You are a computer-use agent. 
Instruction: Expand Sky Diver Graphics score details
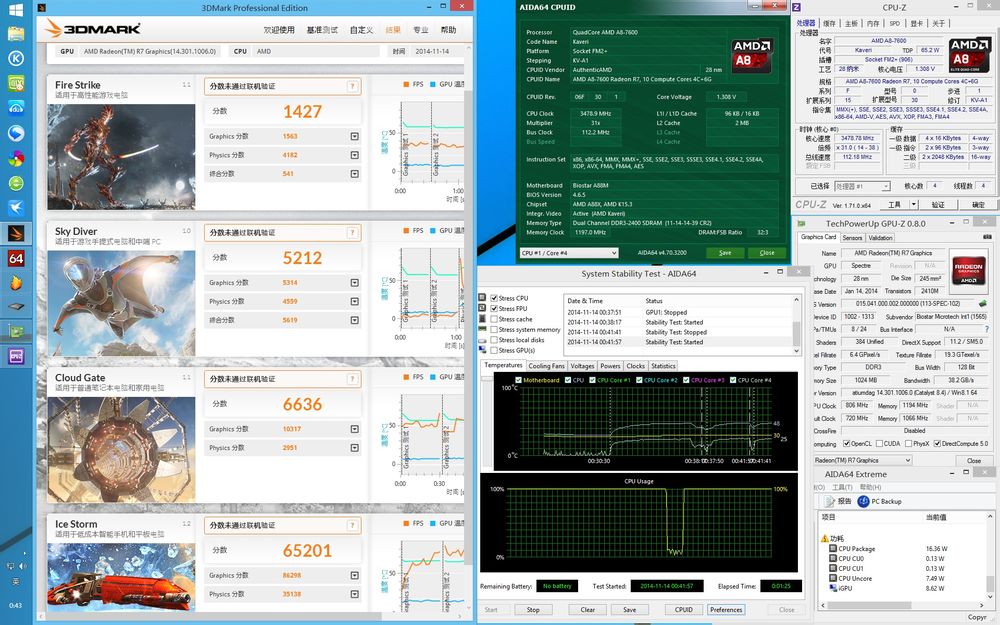coord(355,283)
